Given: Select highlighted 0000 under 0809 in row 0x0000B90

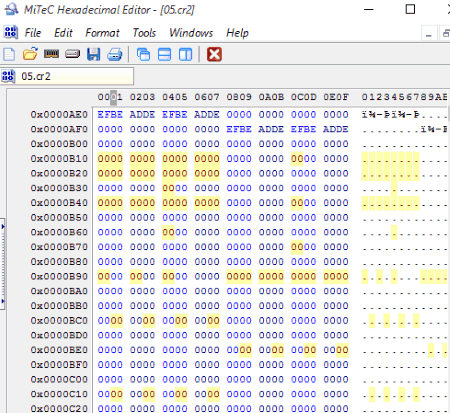Looking at the screenshot, I should point(239,276).
